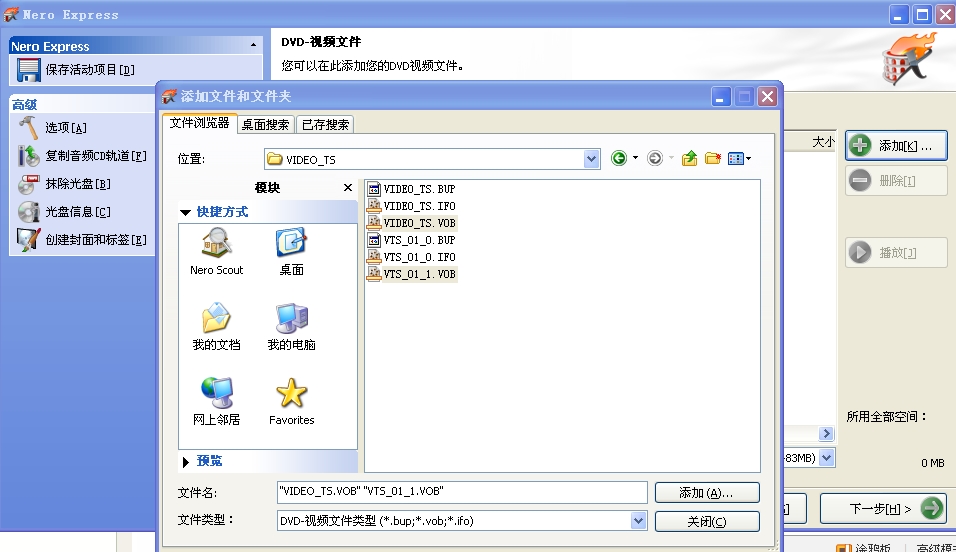Select 复制音频CD轨道[F] icon
Viewport: 956px width, 552px height.
(x=28, y=156)
